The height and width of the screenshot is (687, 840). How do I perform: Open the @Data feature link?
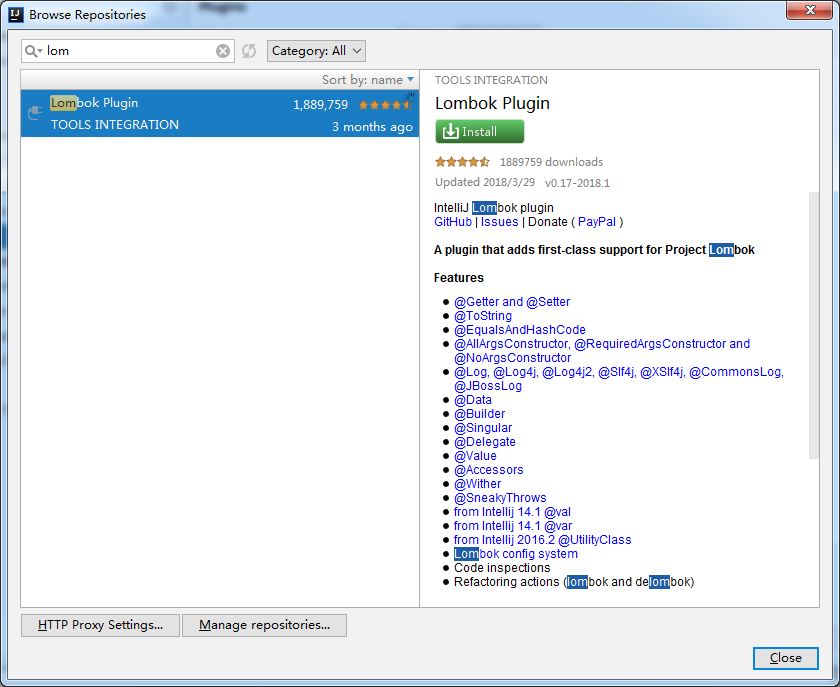click(473, 400)
